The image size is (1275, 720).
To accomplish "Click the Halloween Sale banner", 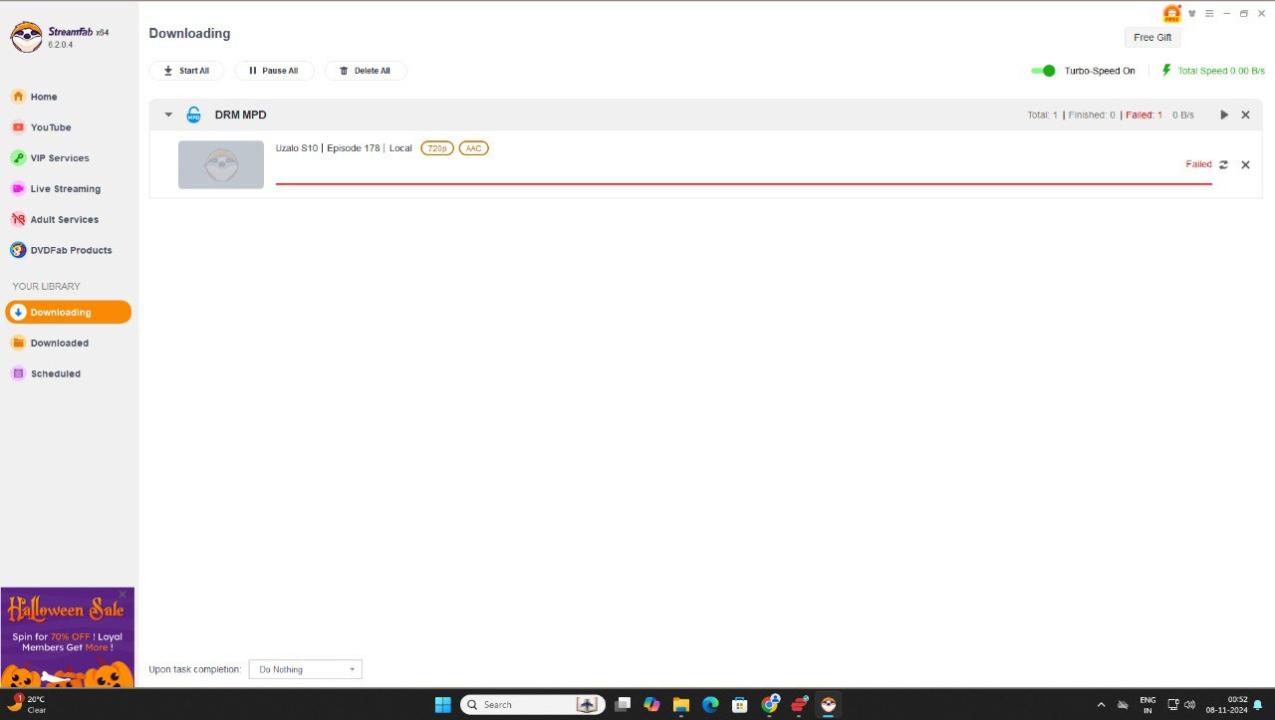I will (67, 637).
